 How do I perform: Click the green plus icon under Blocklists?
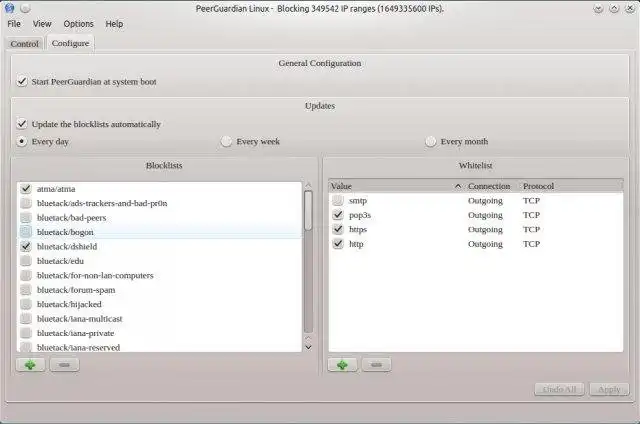pos(30,365)
